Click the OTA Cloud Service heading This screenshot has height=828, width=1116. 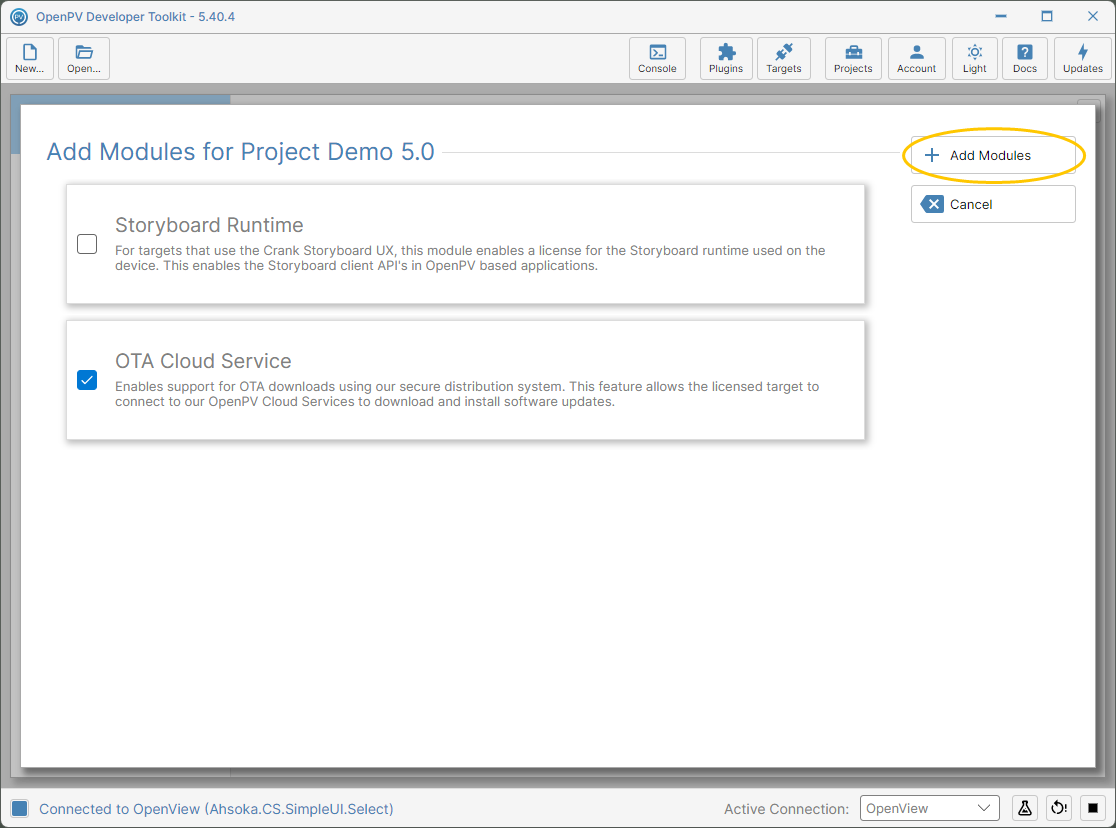[x=203, y=361]
